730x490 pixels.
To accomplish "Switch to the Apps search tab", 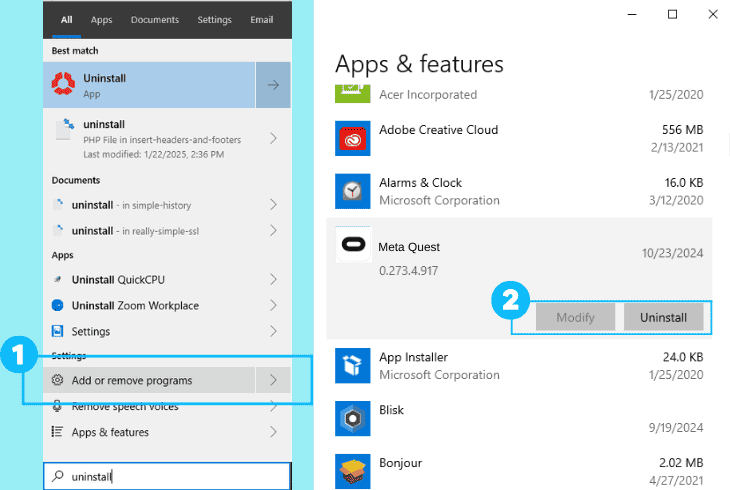I will tap(101, 20).
